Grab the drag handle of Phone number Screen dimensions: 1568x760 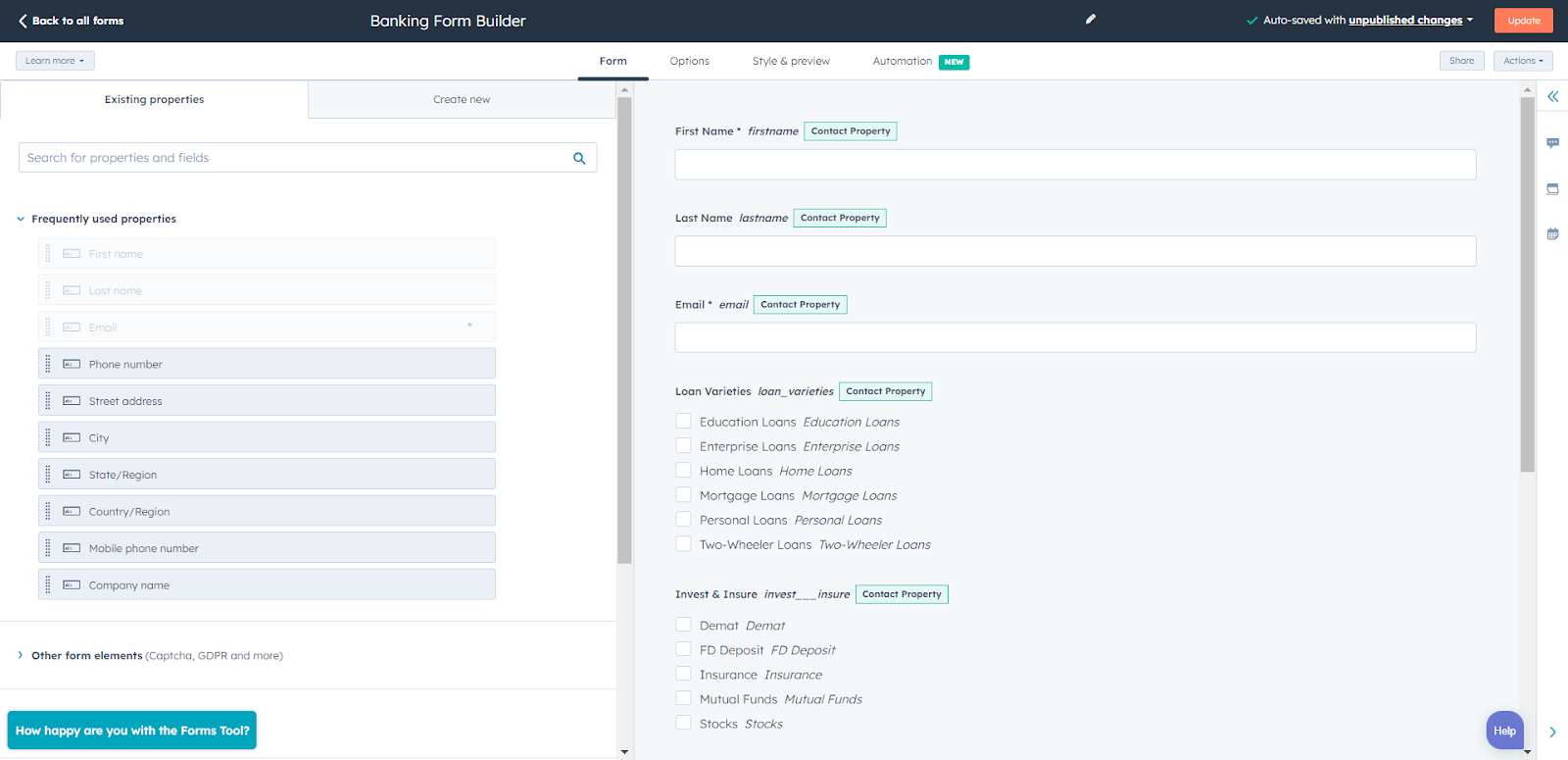click(48, 364)
